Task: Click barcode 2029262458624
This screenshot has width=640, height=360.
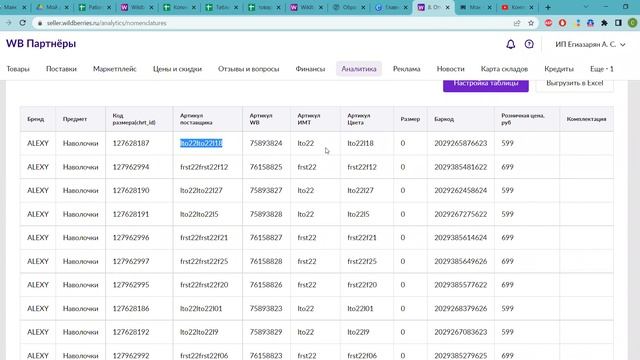Action: [460, 191]
